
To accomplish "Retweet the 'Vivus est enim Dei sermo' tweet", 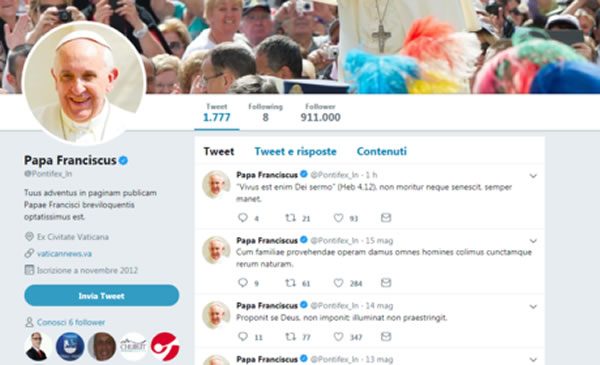I will (290, 218).
